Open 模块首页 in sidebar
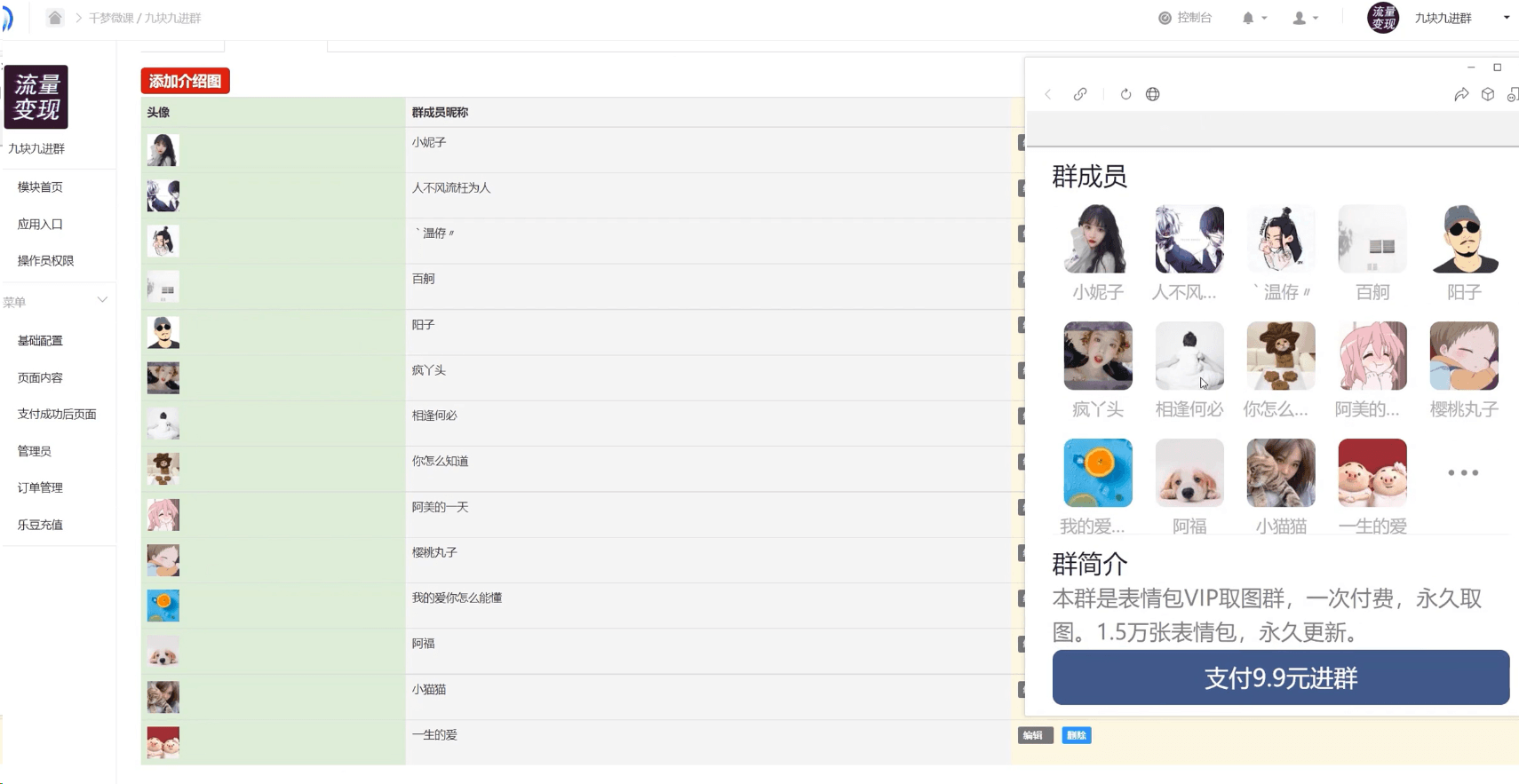Viewport: 1519px width, 784px height. click(40, 187)
